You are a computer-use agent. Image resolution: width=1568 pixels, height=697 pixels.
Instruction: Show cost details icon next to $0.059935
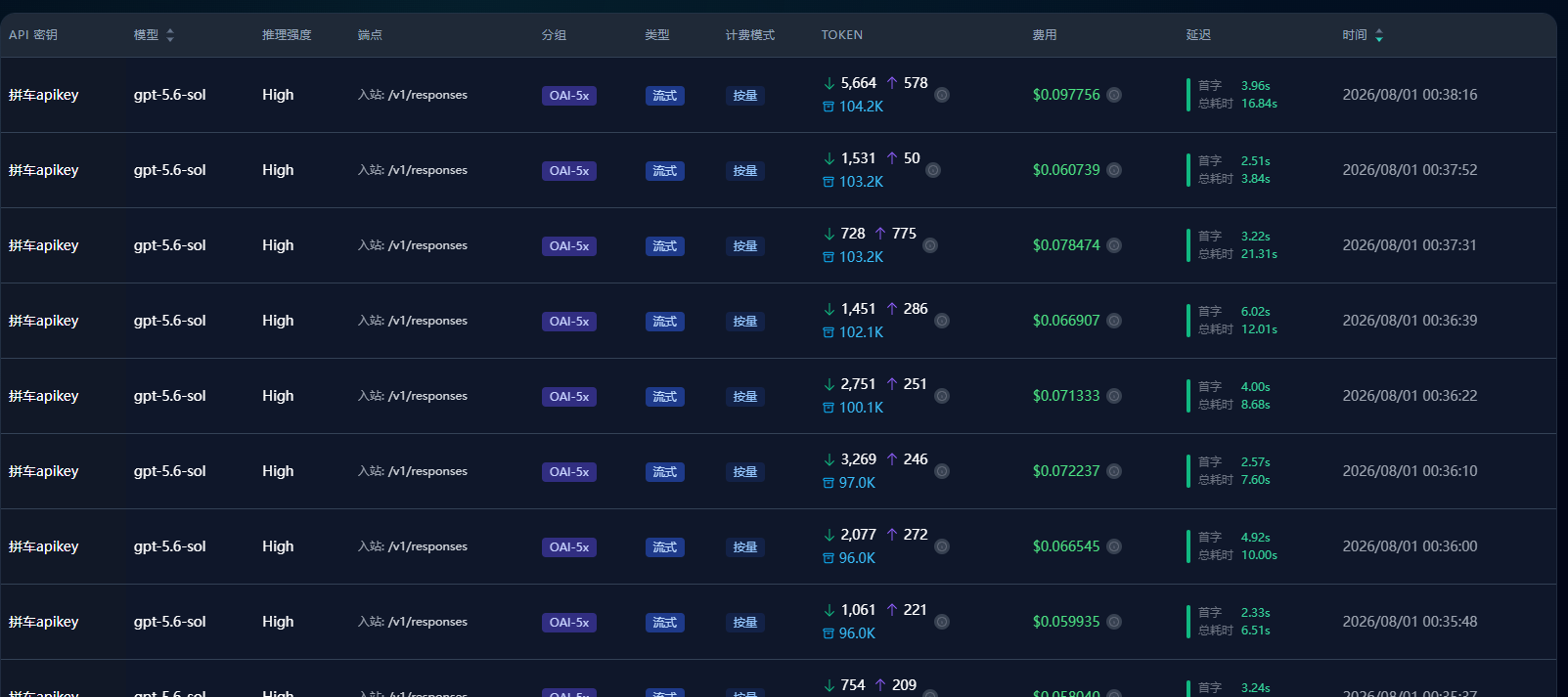coord(1114,622)
